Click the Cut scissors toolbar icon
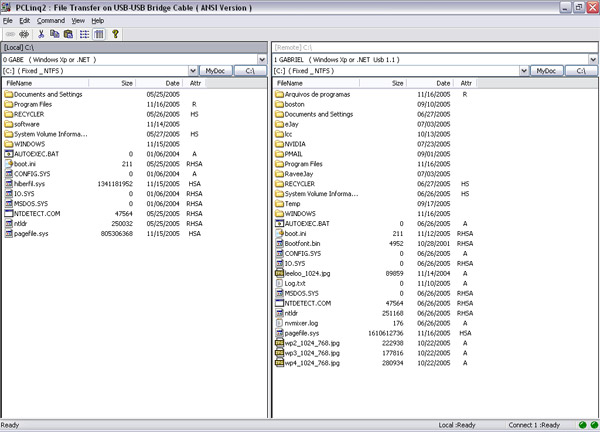This screenshot has height=432, width=600. tap(43, 33)
